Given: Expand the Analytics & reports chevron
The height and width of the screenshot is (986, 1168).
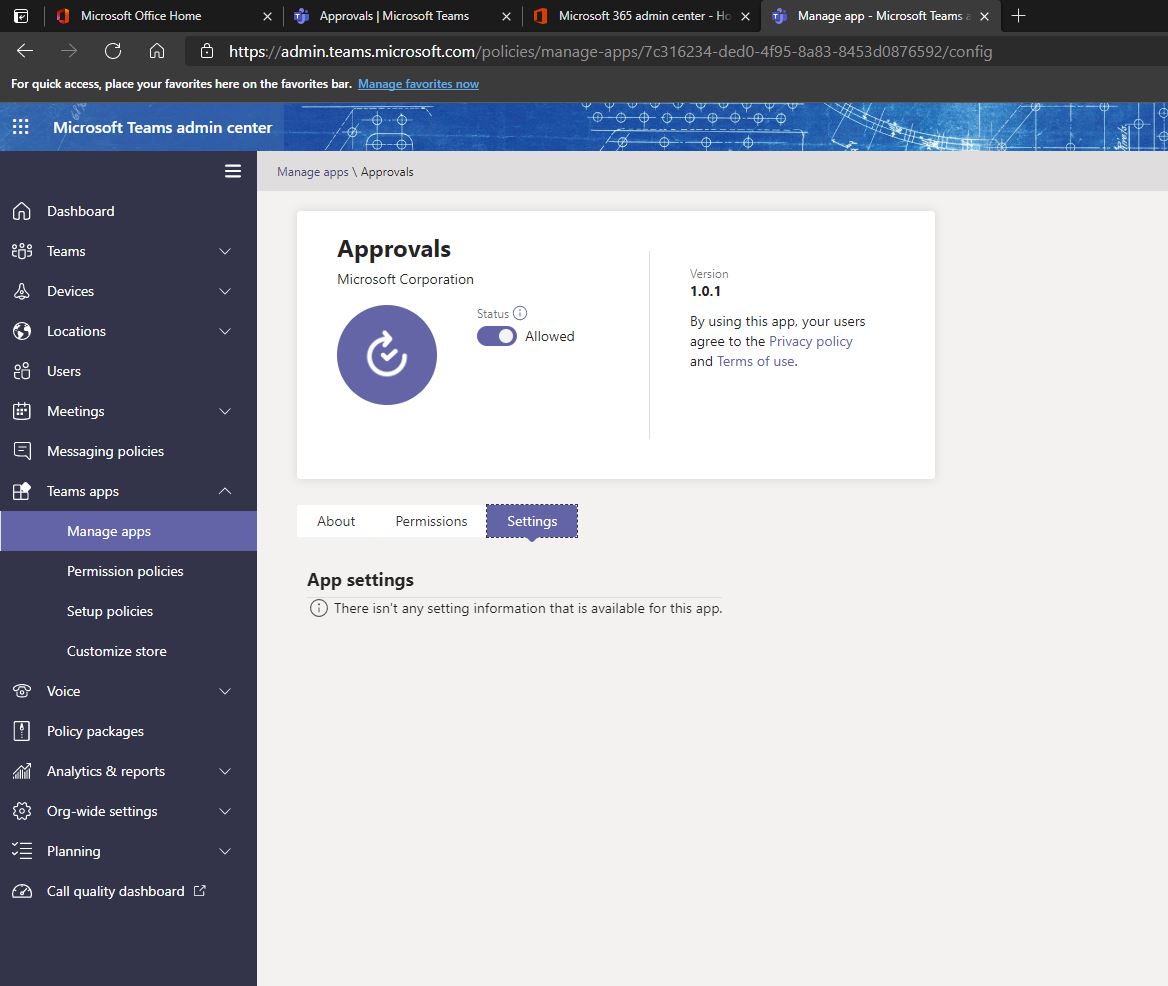Looking at the screenshot, I should coord(225,772).
